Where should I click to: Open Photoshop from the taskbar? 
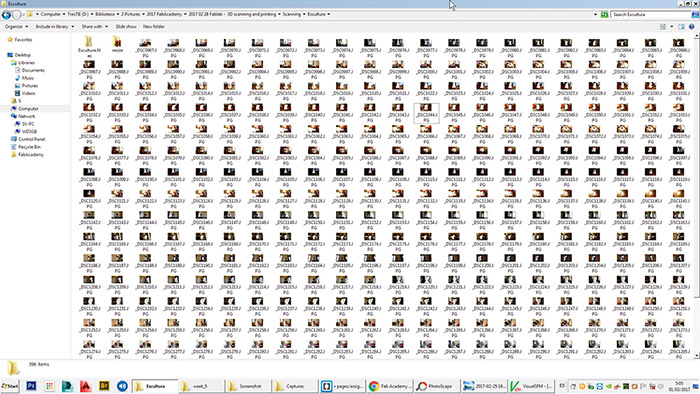tap(31, 386)
